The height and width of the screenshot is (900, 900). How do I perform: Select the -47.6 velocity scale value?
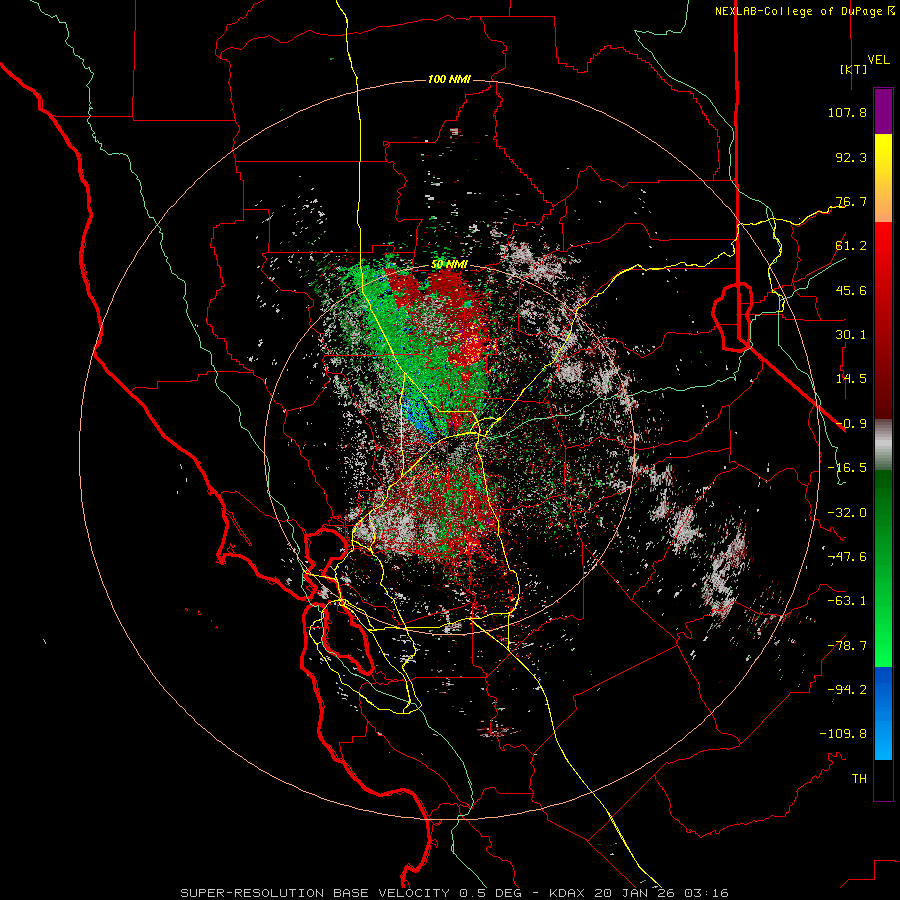847,557
